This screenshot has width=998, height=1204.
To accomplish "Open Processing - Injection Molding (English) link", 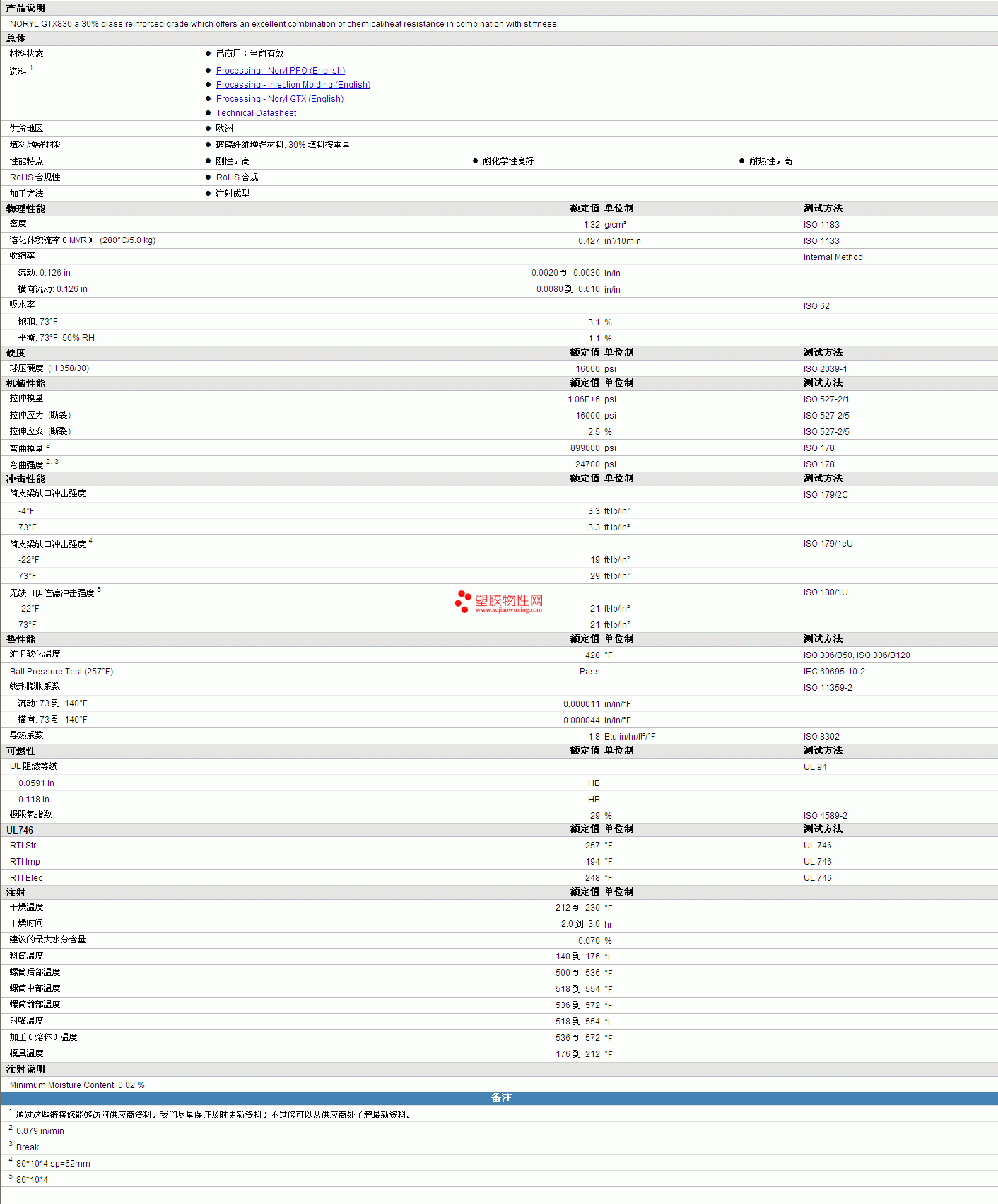I will [x=293, y=85].
